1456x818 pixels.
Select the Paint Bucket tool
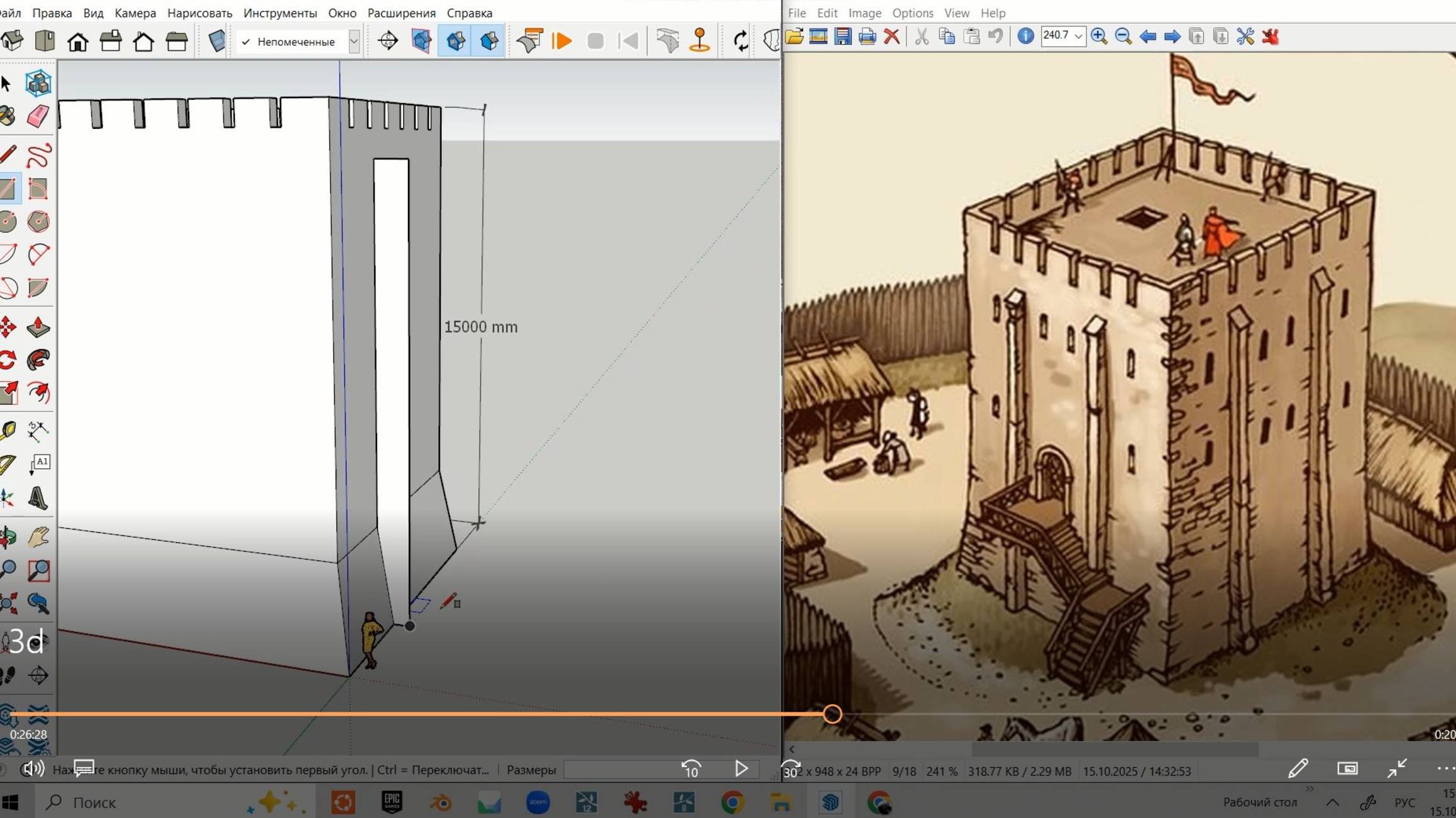pyautogui.click(x=8, y=116)
